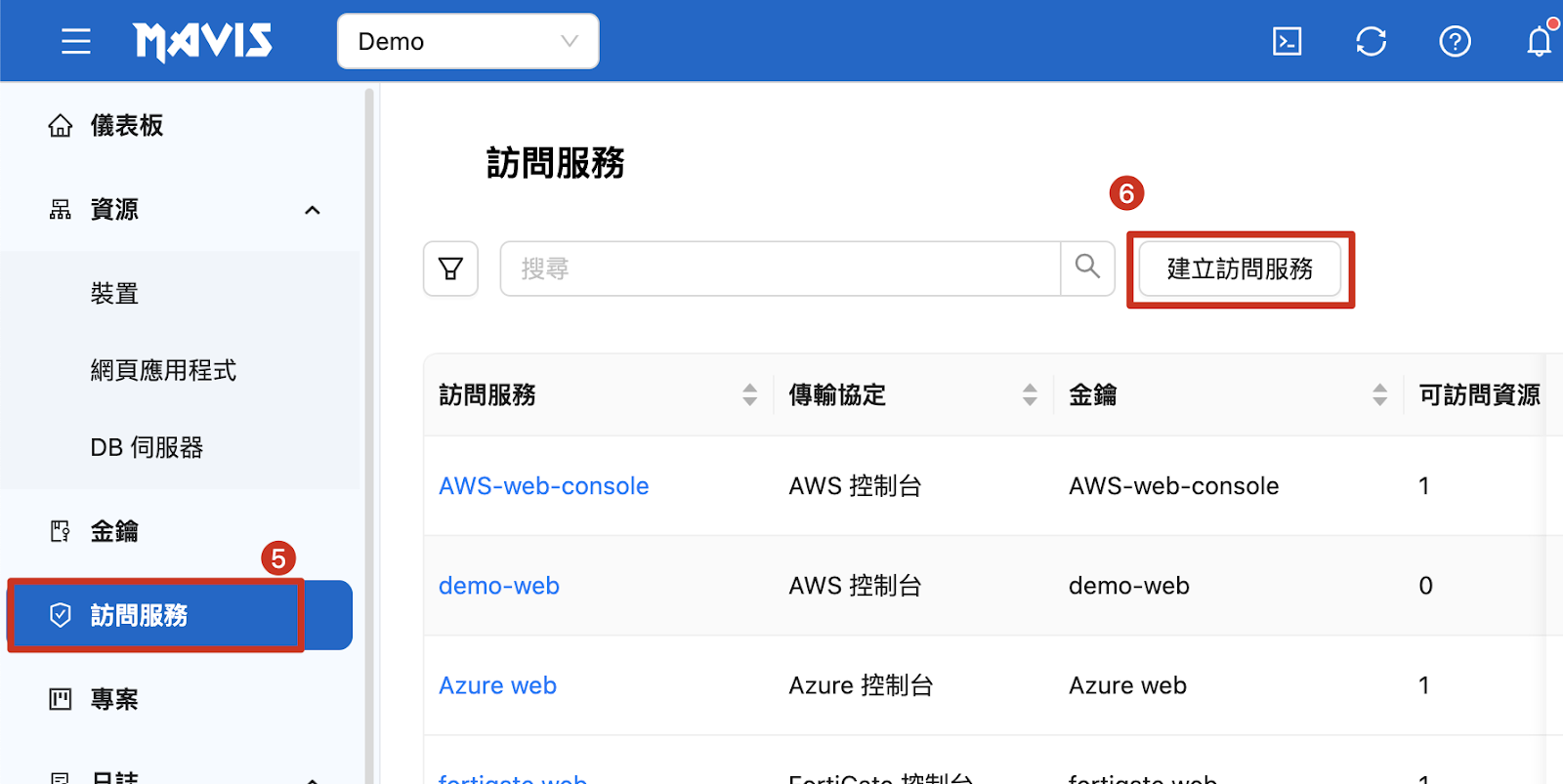Open the AWS-web-console link
The height and width of the screenshot is (784, 1563).
point(543,486)
